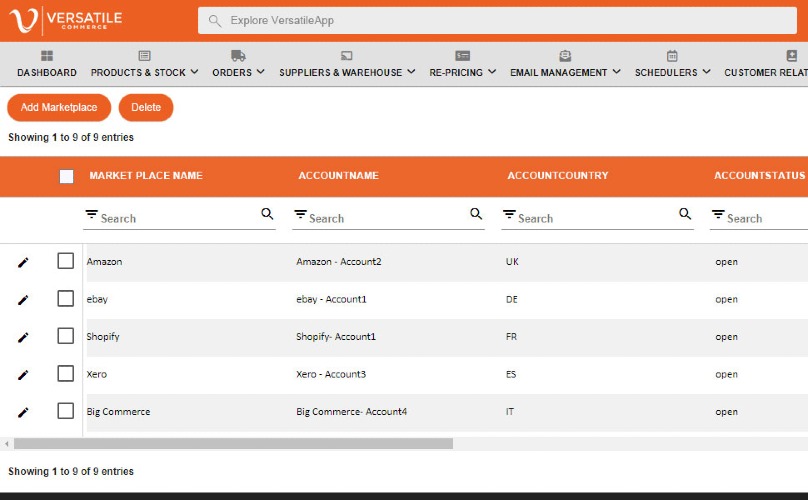Click the Versatile Commerce logo
Viewport: 808px width, 500px height.
(66, 21)
